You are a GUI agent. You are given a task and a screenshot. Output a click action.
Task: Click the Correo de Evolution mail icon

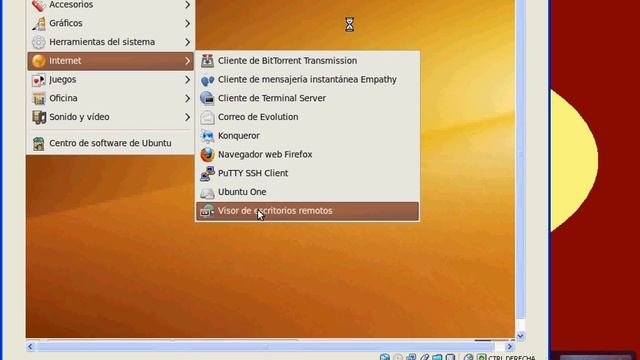tap(207, 117)
